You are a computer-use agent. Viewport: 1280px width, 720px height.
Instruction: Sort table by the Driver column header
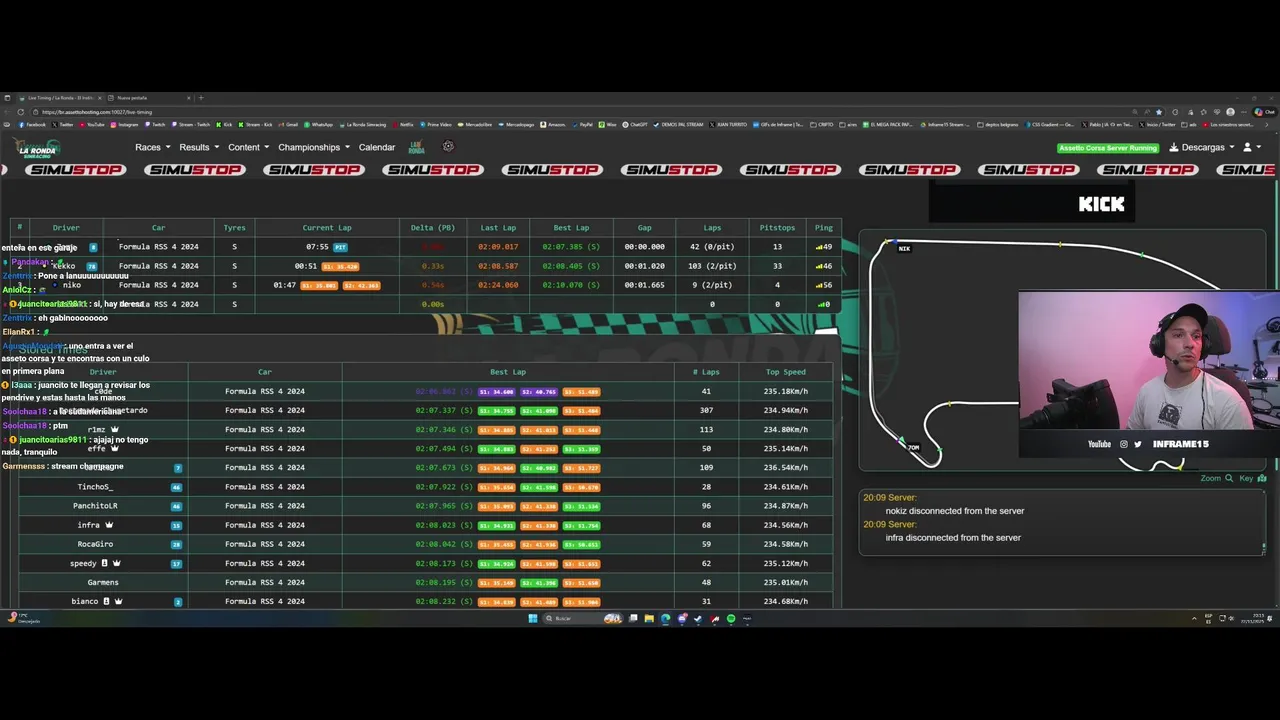66,228
